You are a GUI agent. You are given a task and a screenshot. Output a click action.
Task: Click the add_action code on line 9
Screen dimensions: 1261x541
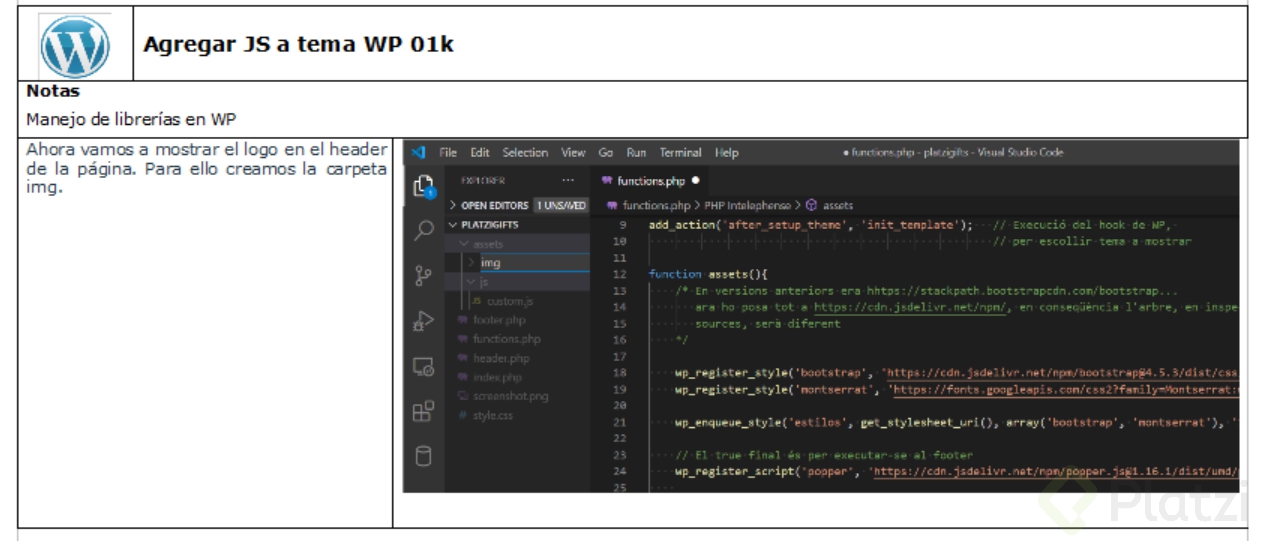tap(811, 225)
